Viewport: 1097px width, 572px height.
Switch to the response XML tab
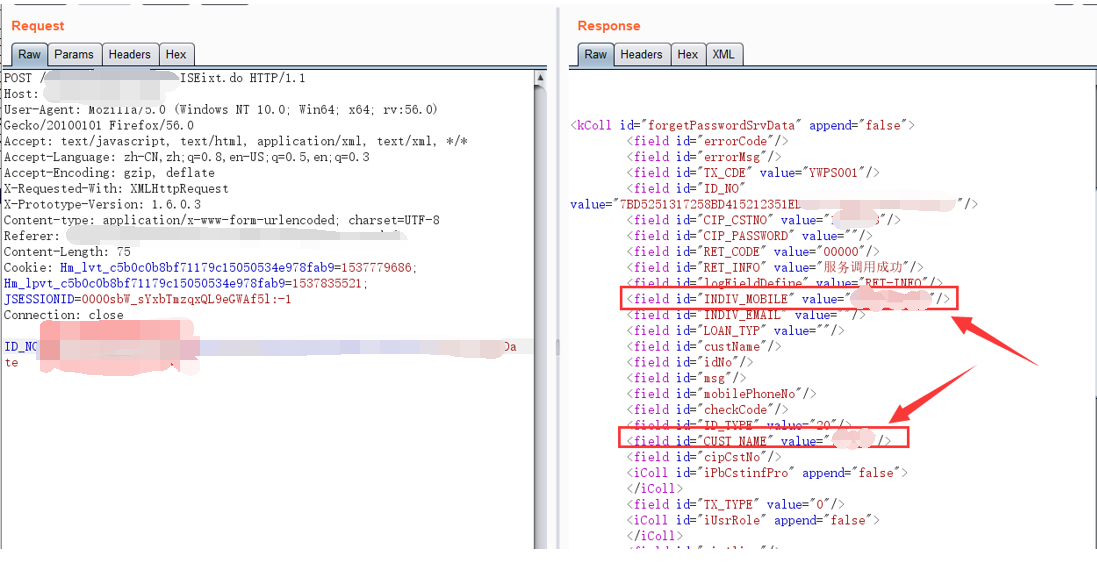pos(723,55)
